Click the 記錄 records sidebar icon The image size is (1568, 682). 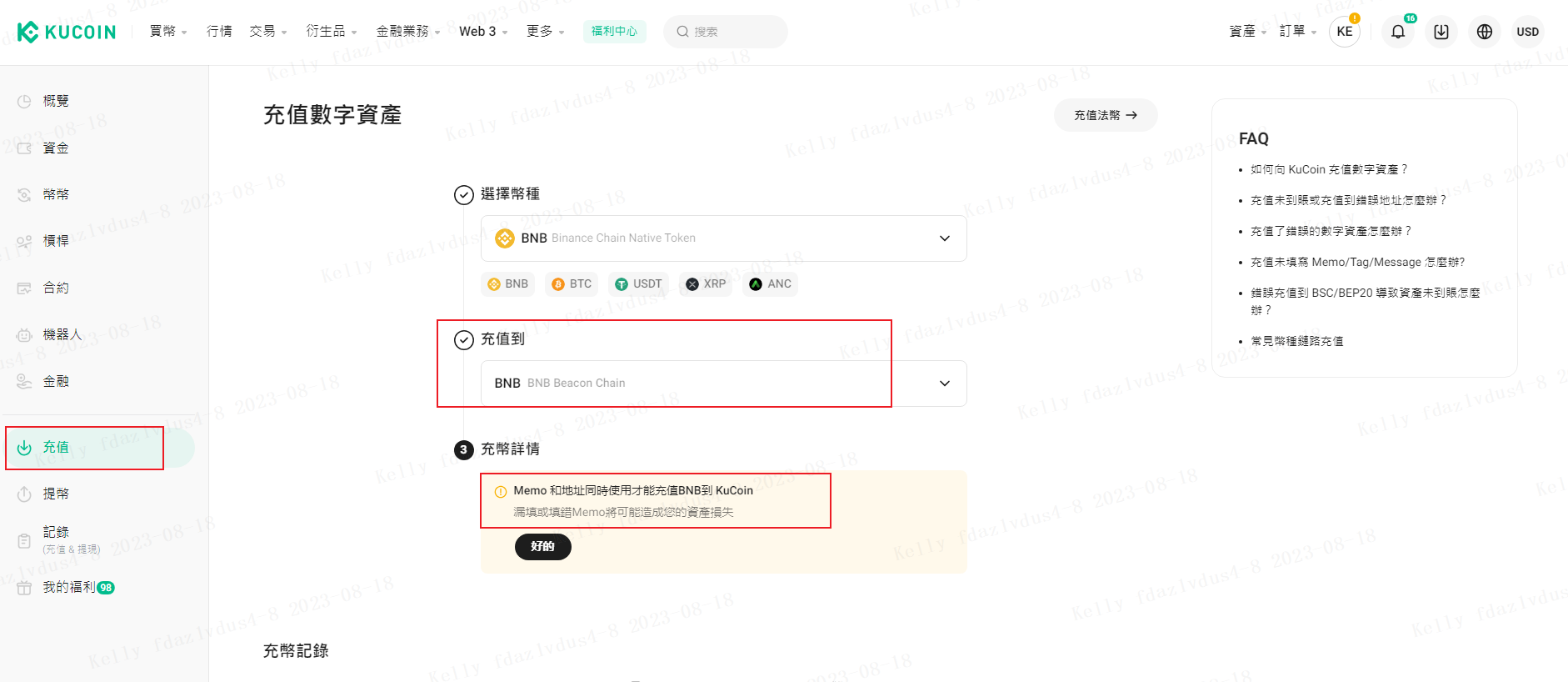click(x=24, y=541)
